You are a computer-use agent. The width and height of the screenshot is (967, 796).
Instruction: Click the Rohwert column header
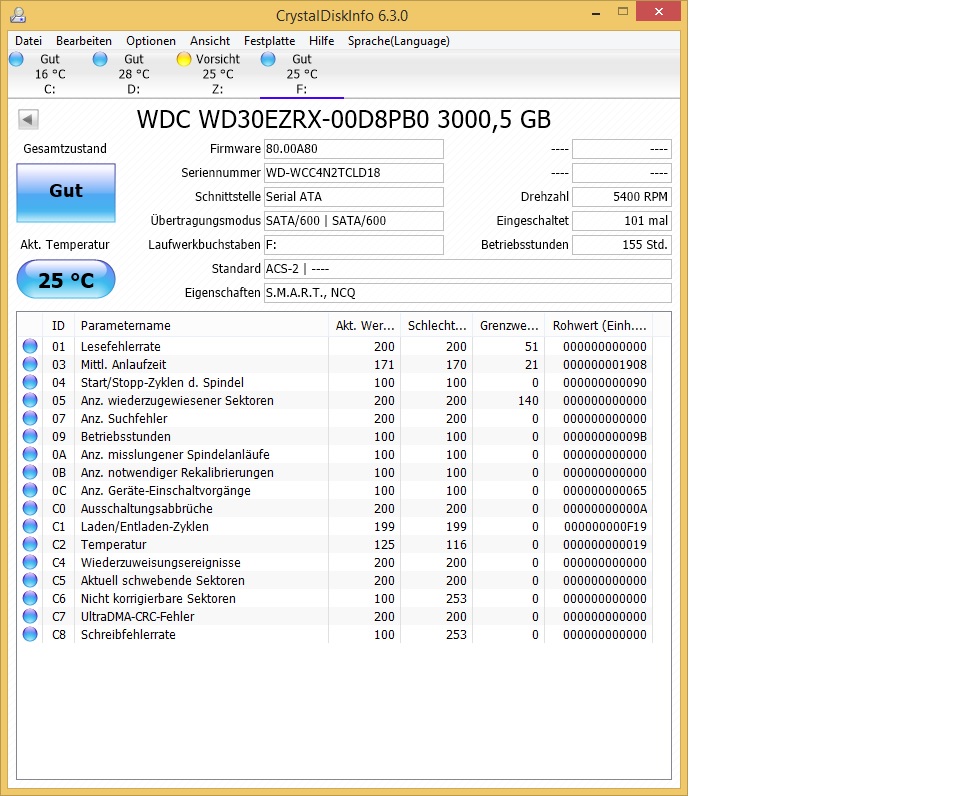click(x=599, y=325)
